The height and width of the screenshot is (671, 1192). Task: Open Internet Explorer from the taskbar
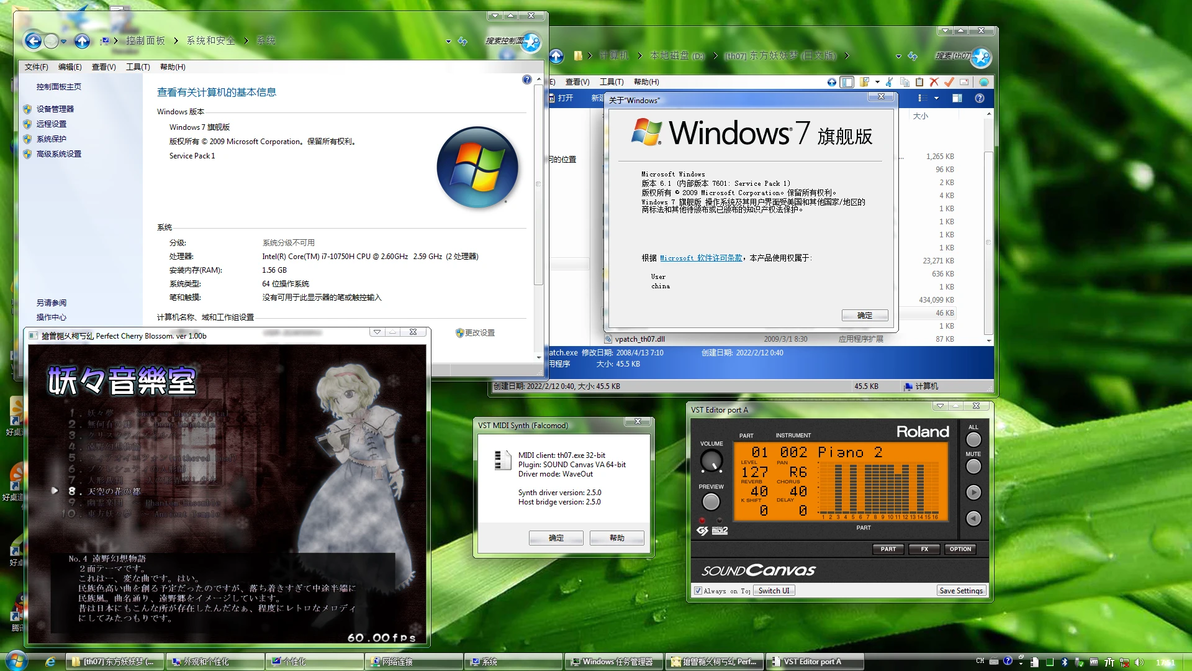tap(50, 662)
